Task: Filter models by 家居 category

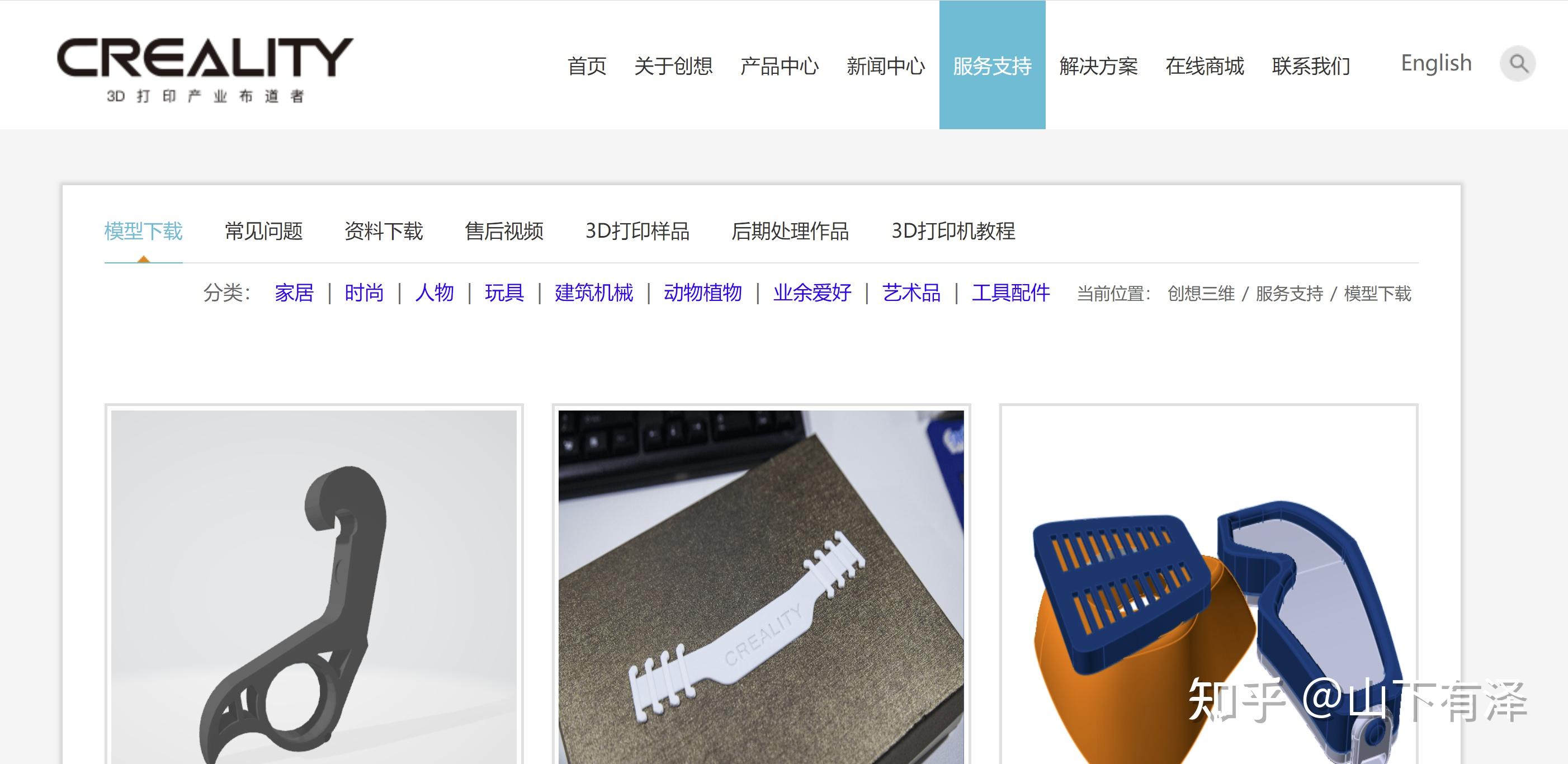Action: (x=294, y=293)
